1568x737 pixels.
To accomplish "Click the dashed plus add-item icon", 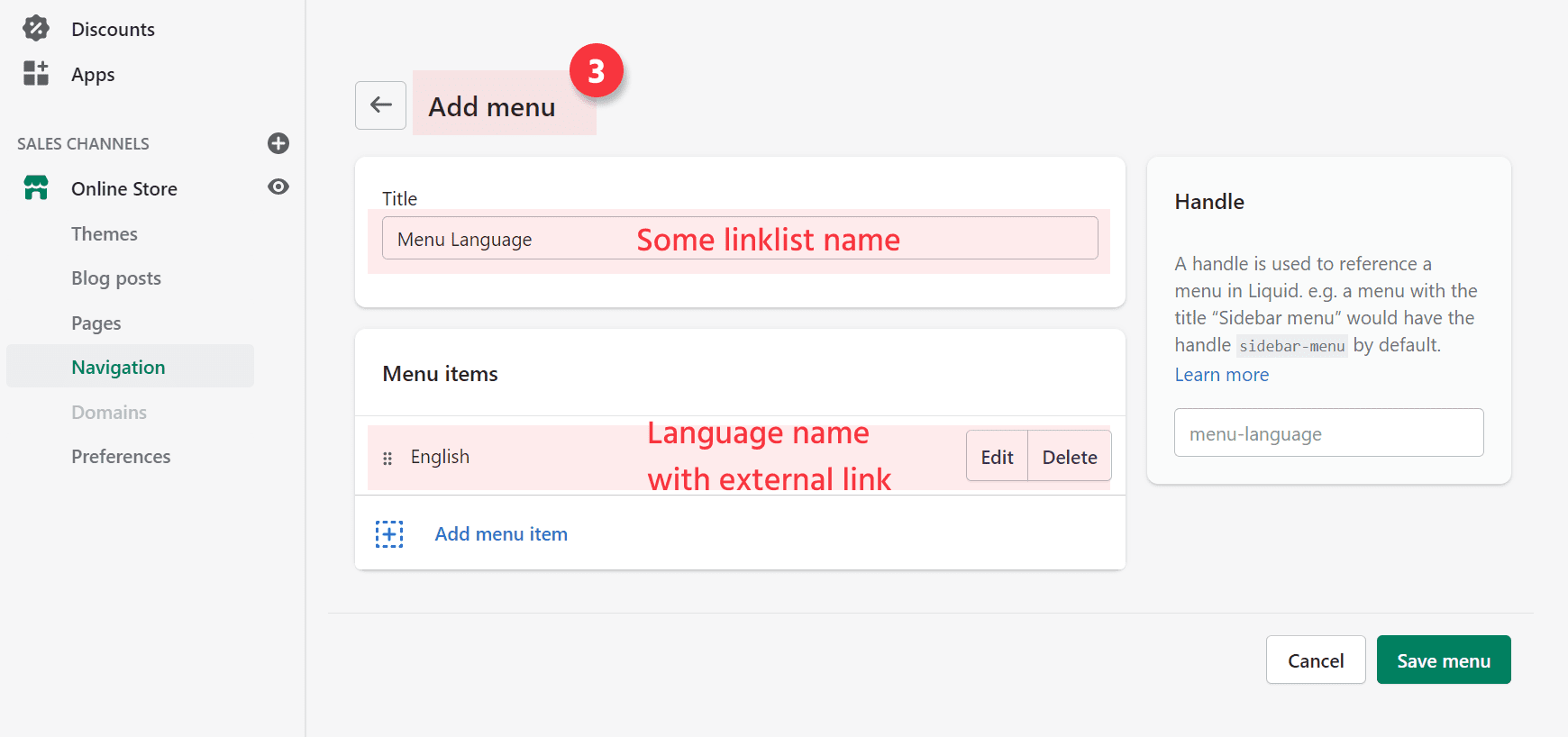I will click(389, 534).
